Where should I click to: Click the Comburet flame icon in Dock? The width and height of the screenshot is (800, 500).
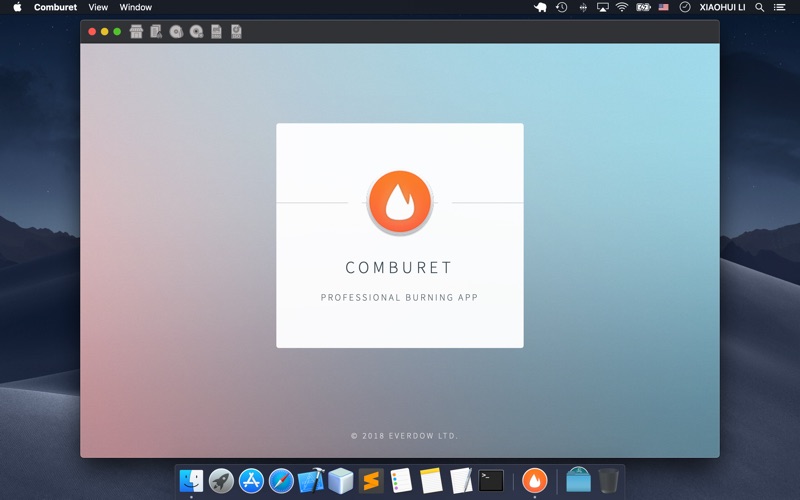pyautogui.click(x=535, y=481)
